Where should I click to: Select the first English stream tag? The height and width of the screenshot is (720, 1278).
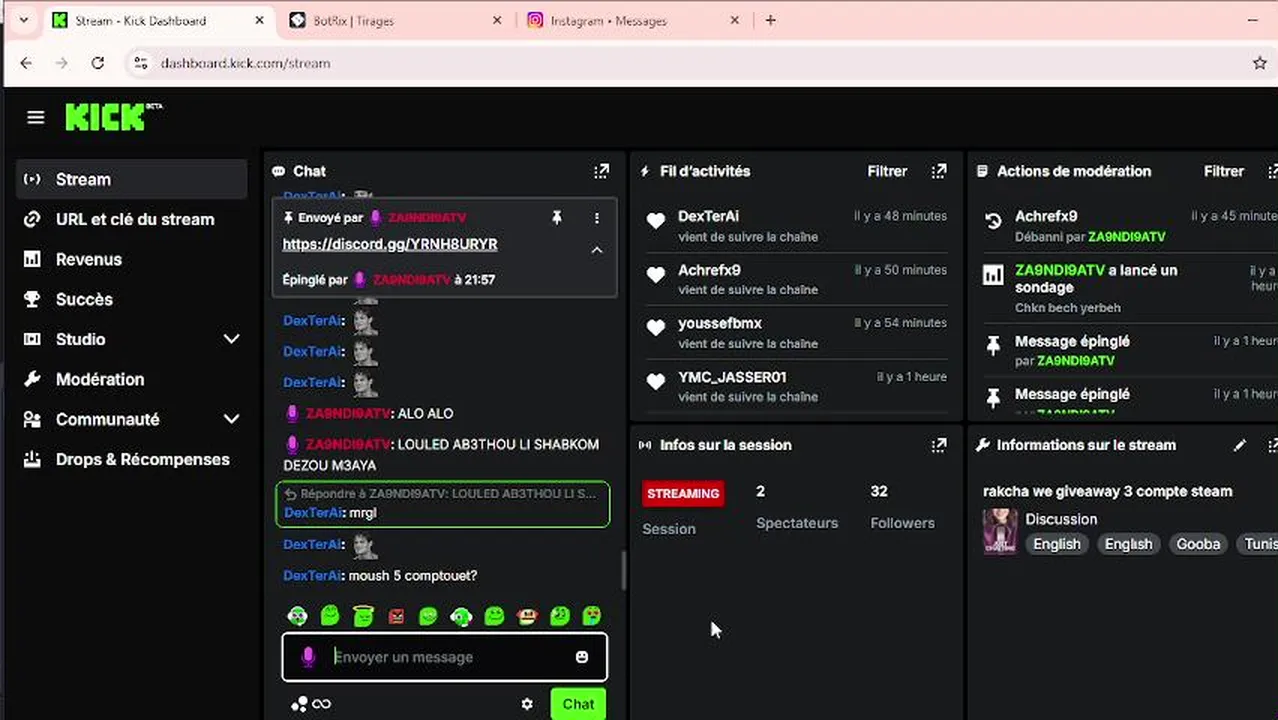click(x=1057, y=544)
